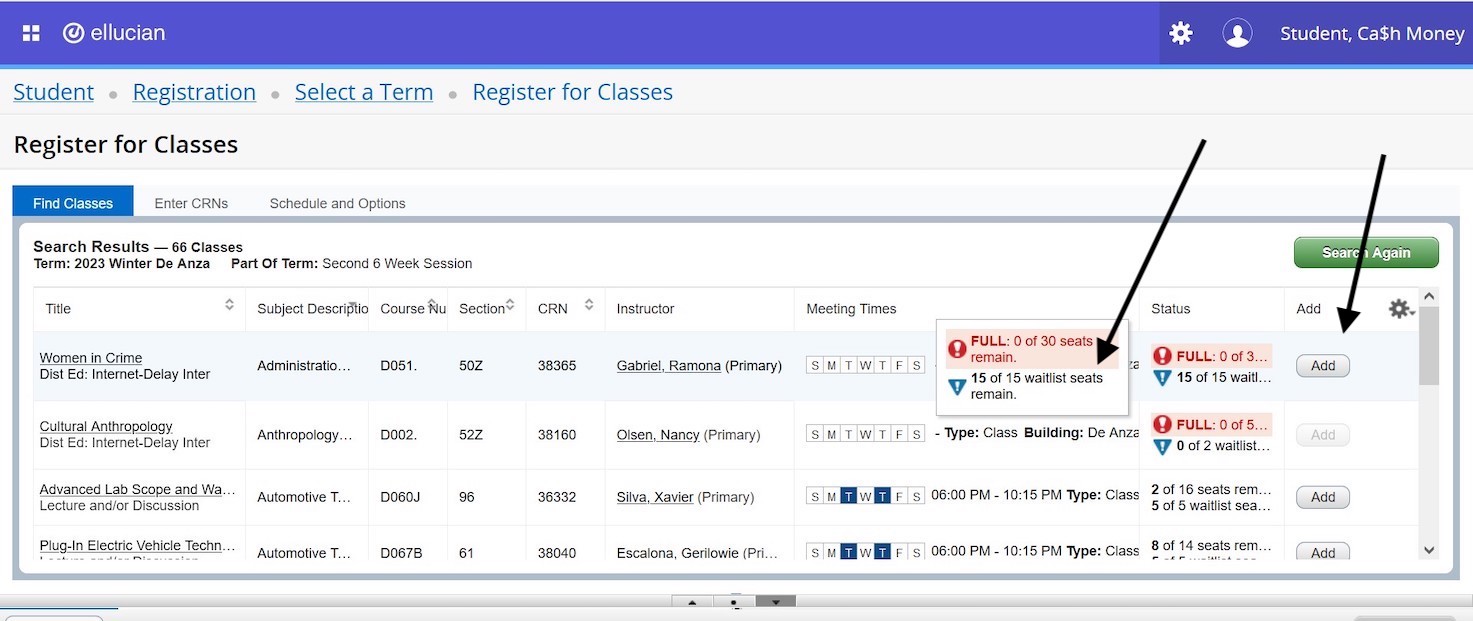This screenshot has height=621, width=1473.
Task: Click the Ellucian logo
Action: [x=114, y=33]
